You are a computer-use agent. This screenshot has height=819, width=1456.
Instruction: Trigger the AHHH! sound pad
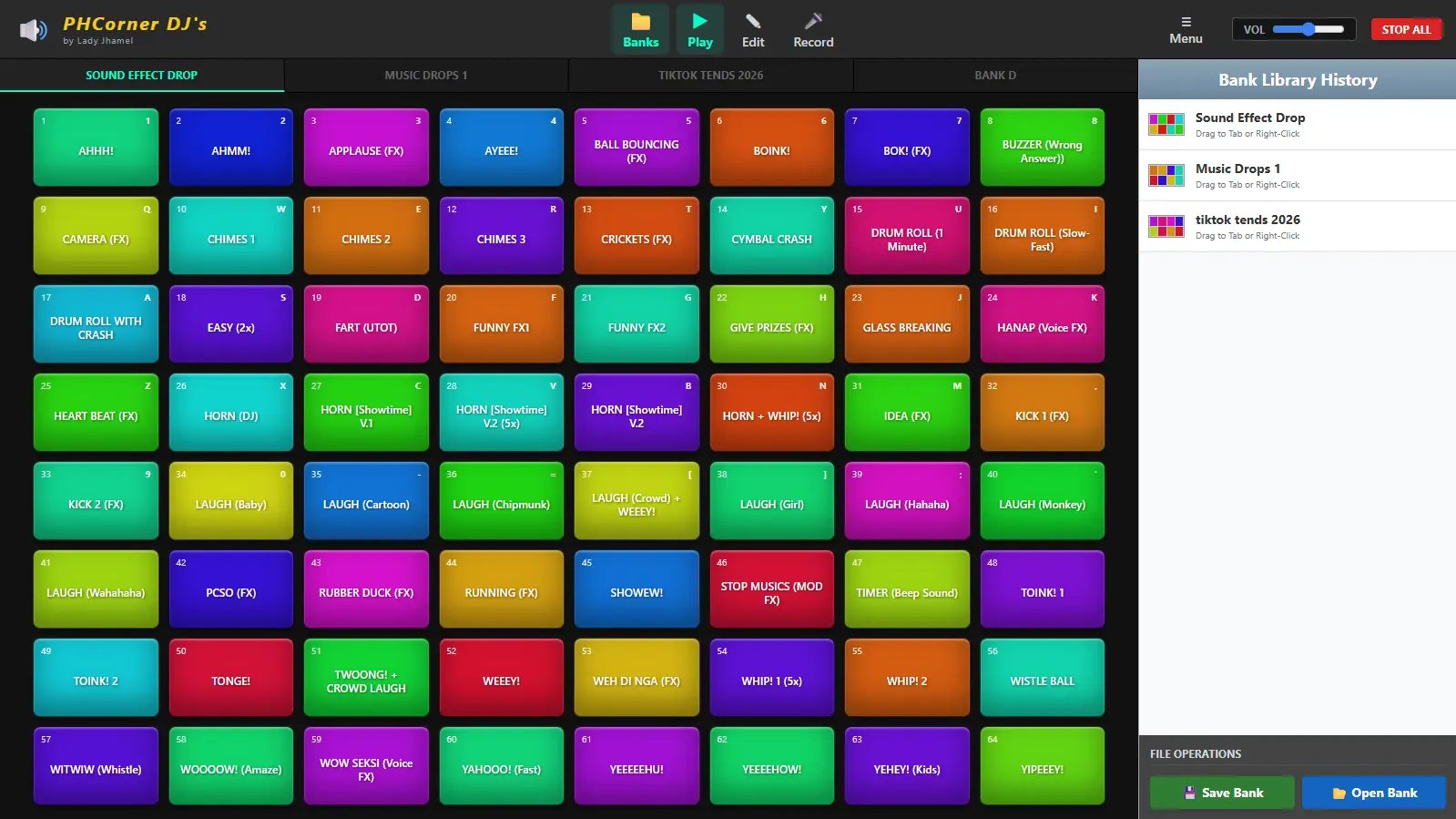[96, 148]
